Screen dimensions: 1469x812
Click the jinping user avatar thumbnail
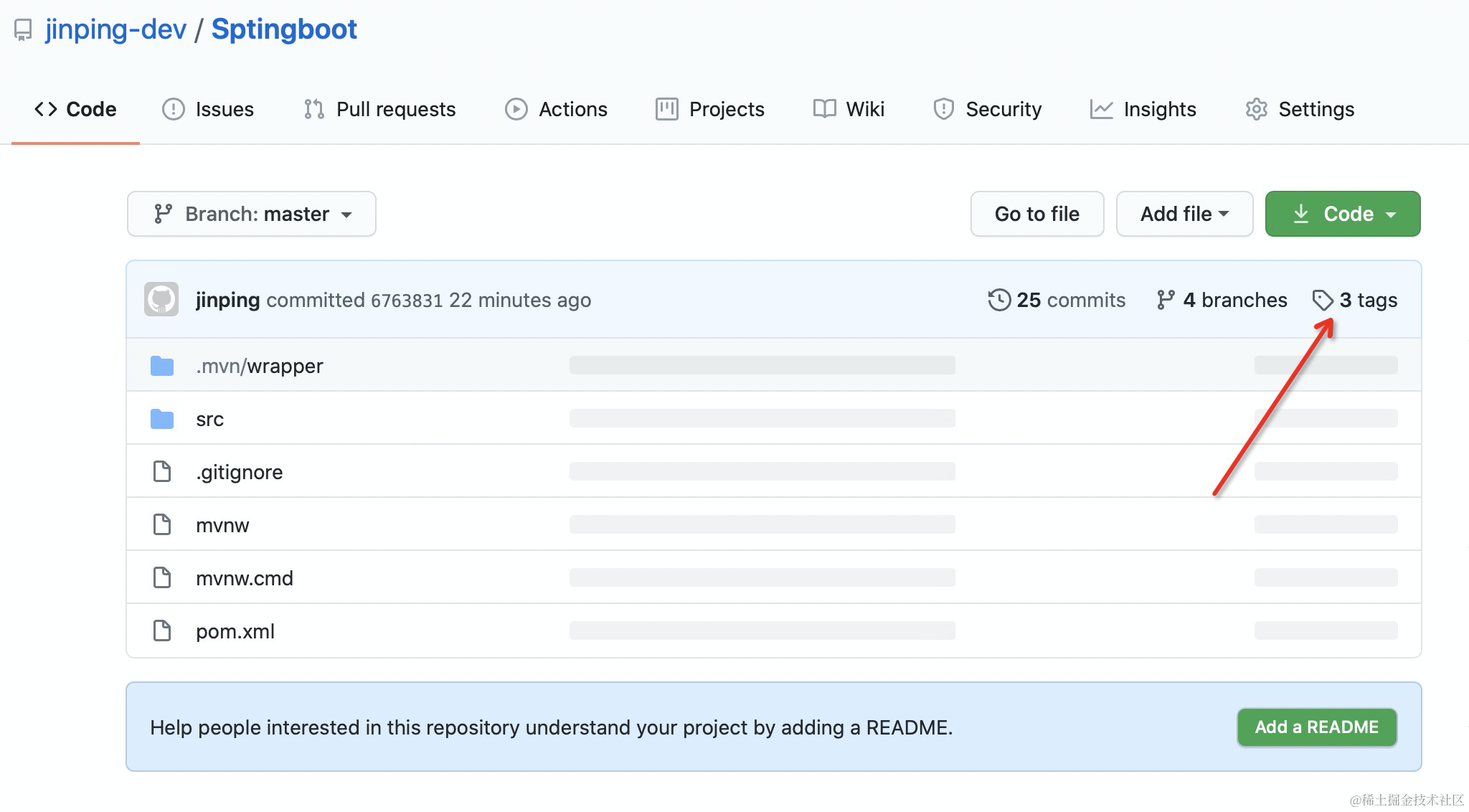(161, 300)
